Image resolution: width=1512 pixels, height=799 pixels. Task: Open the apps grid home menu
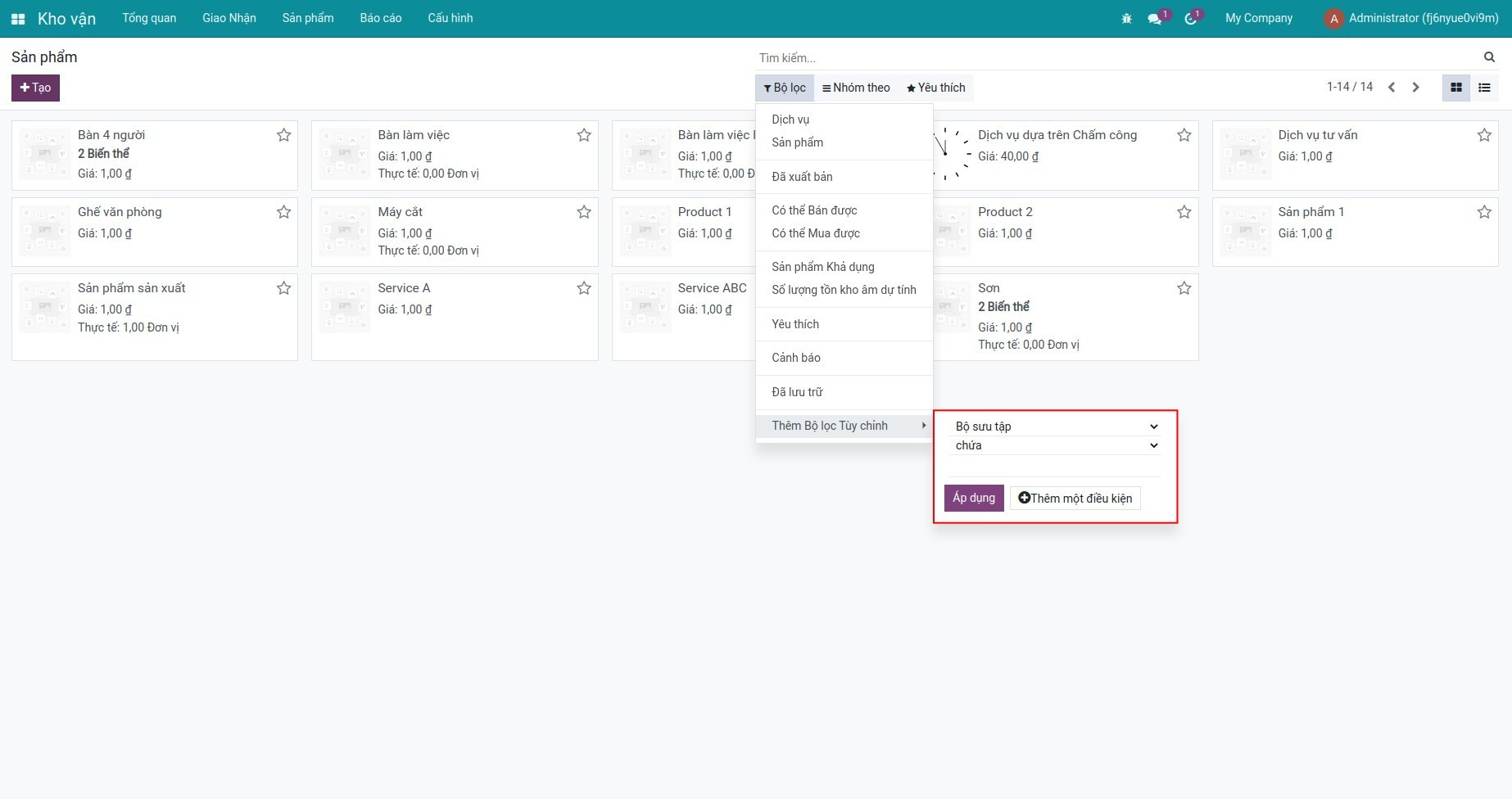pyautogui.click(x=18, y=19)
